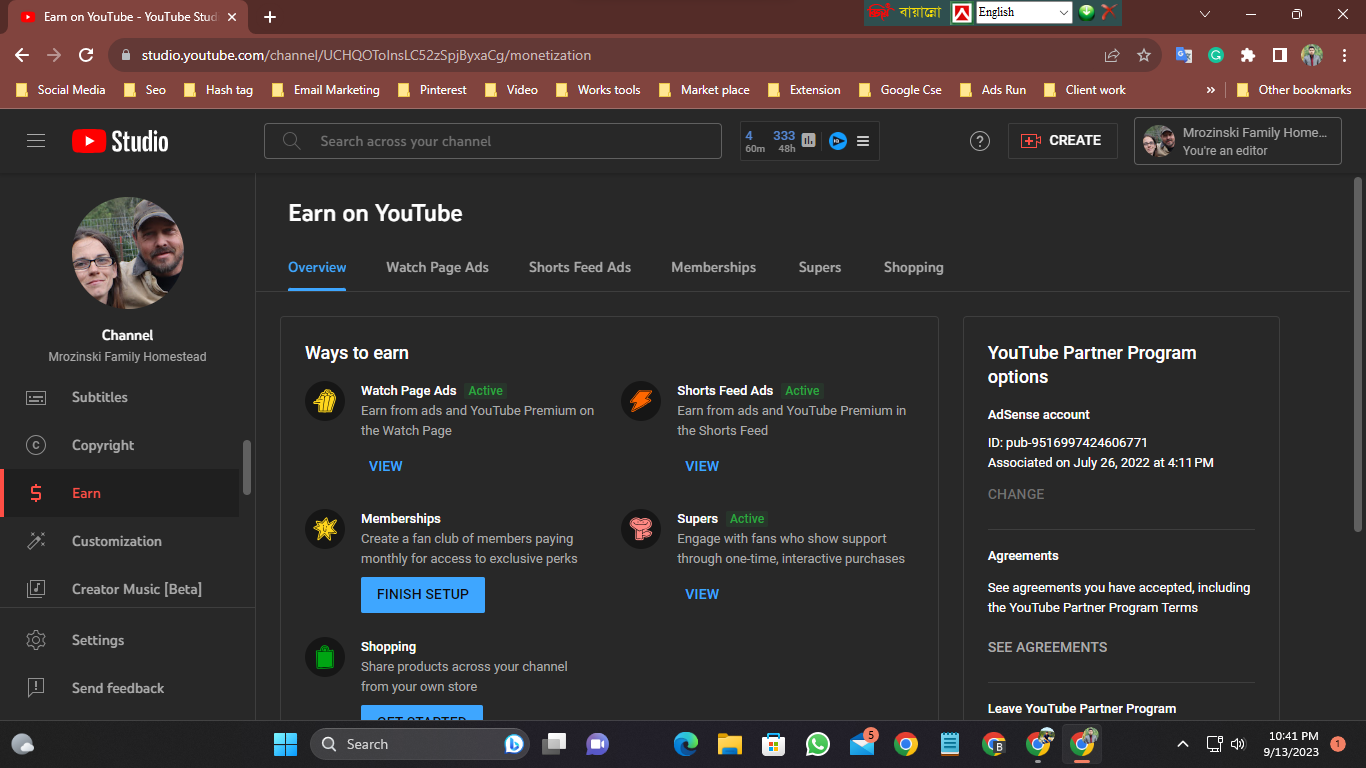Click VIEW under Supers
The width and height of the screenshot is (1366, 768).
[702, 594]
